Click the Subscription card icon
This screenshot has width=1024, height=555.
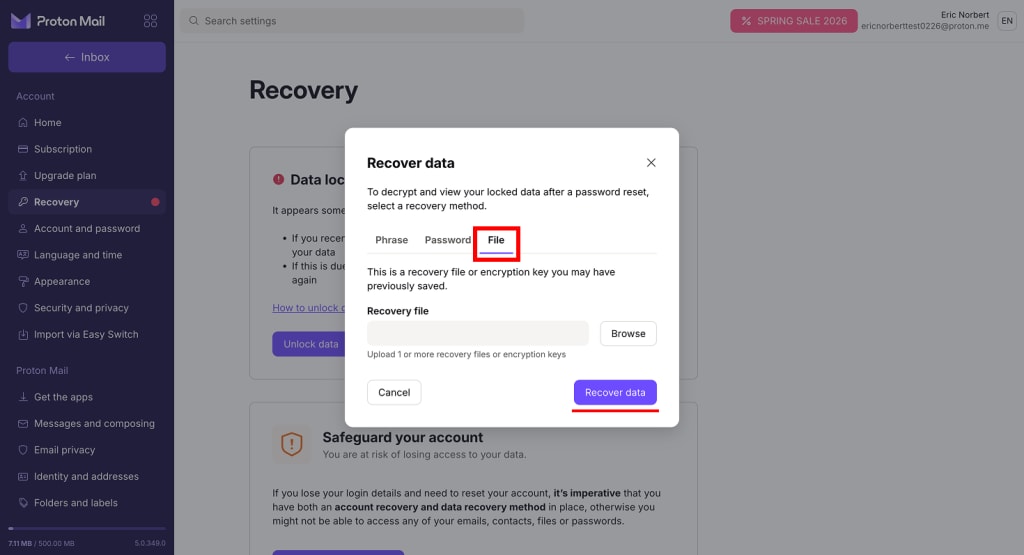pyautogui.click(x=23, y=149)
